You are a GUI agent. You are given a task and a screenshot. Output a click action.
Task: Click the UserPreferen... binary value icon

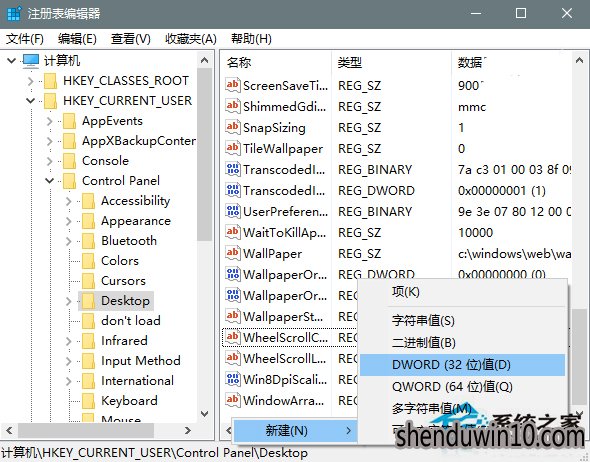(x=233, y=211)
